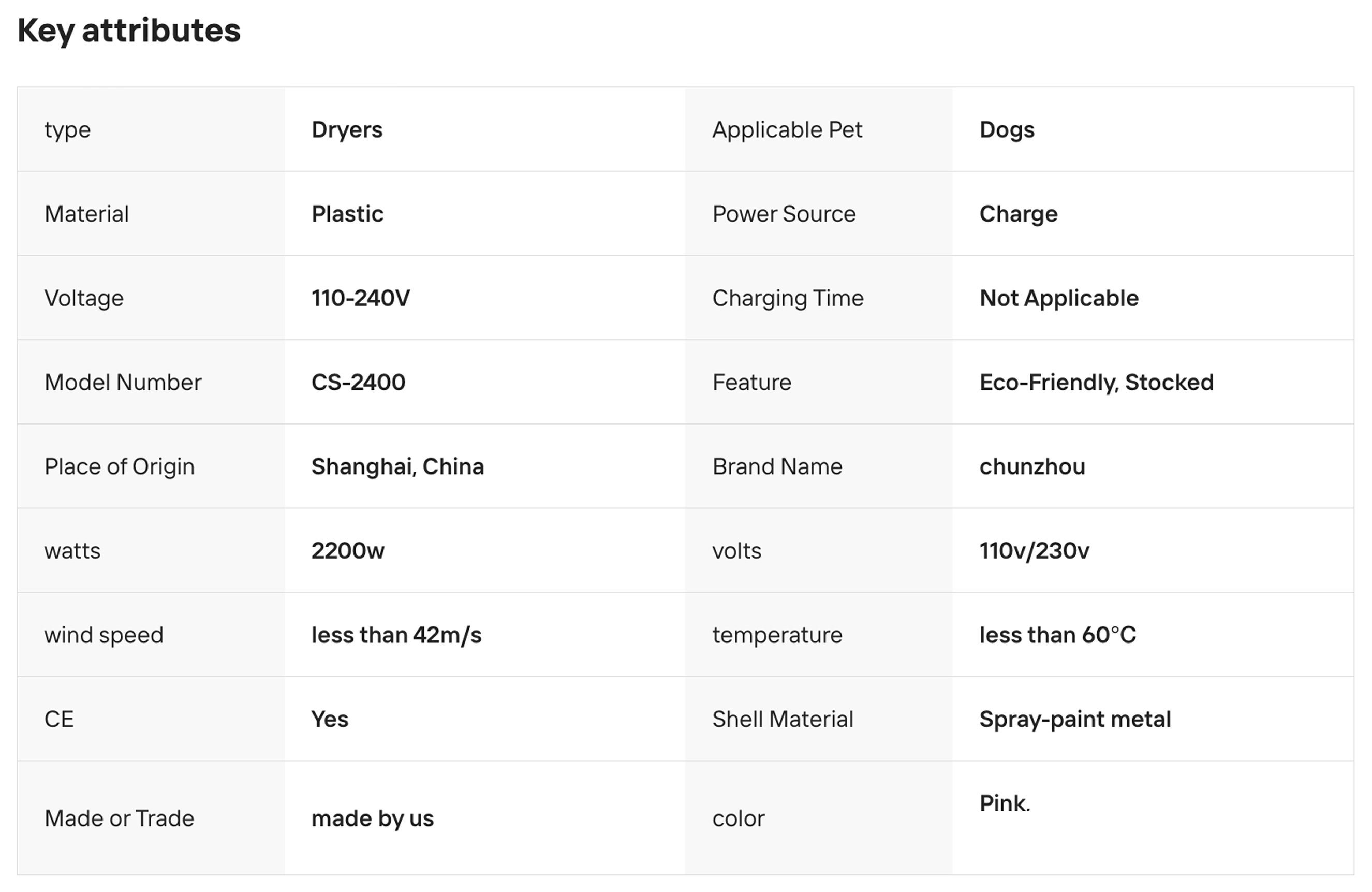Click the Key attributes heading

(128, 30)
